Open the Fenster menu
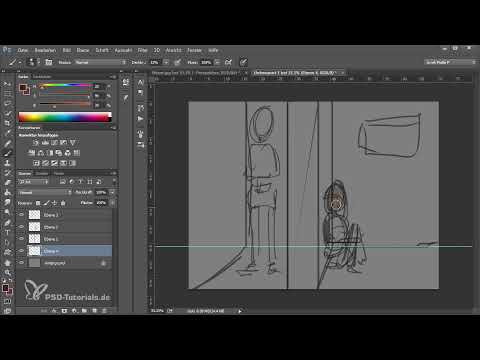The image size is (480, 360). click(x=194, y=50)
